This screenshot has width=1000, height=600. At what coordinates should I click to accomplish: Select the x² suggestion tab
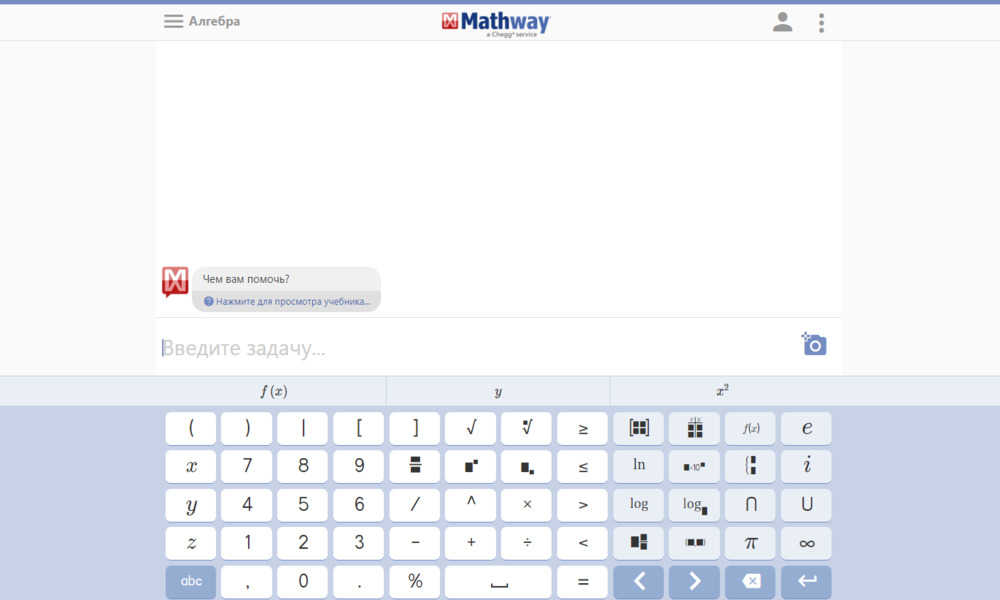pos(722,391)
